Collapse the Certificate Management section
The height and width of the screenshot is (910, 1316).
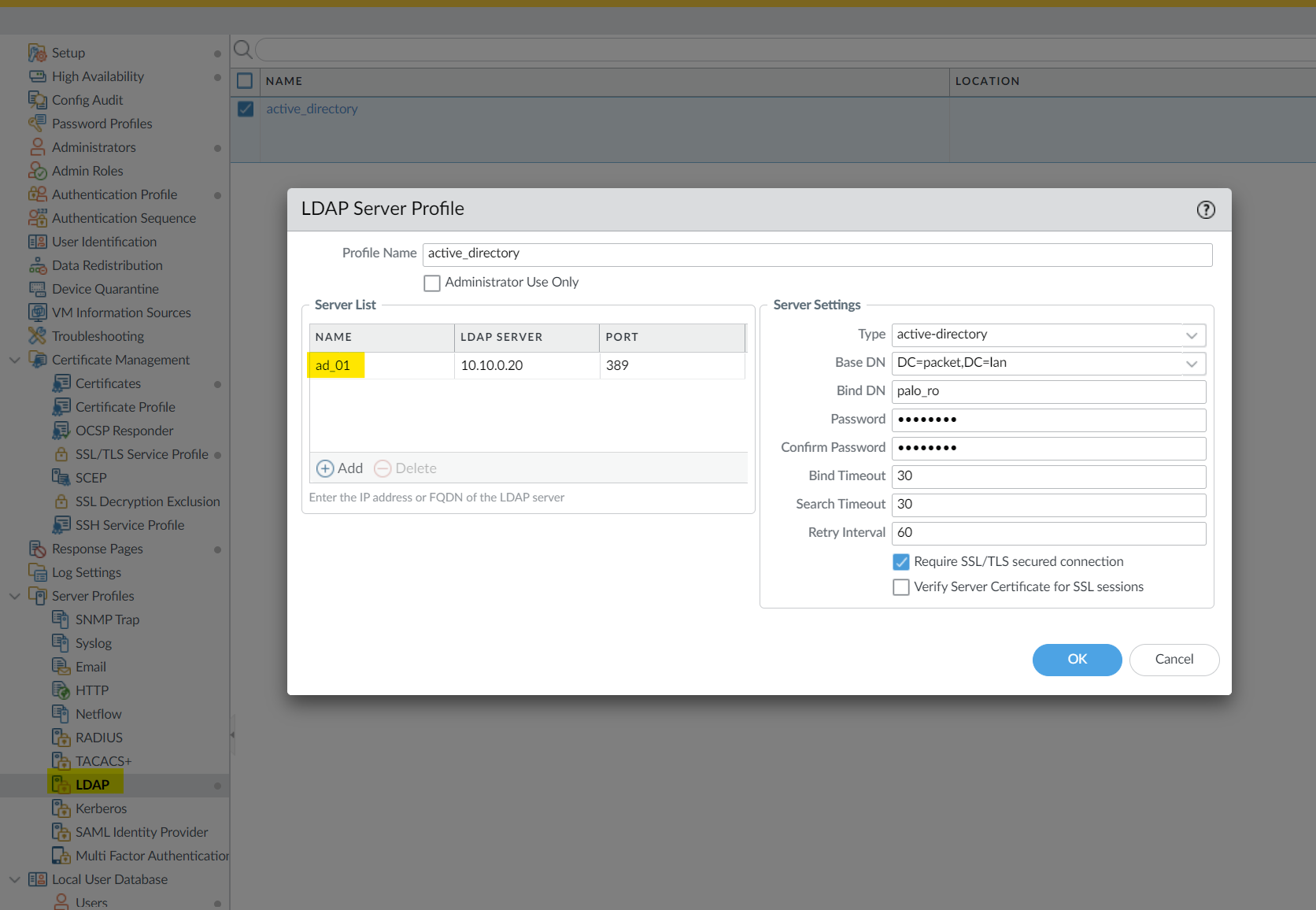(14, 360)
